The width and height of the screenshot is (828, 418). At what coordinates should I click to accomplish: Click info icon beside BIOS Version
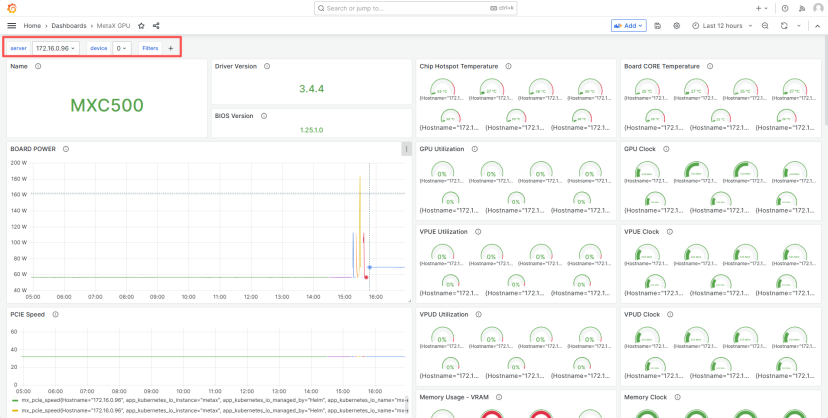(264, 116)
